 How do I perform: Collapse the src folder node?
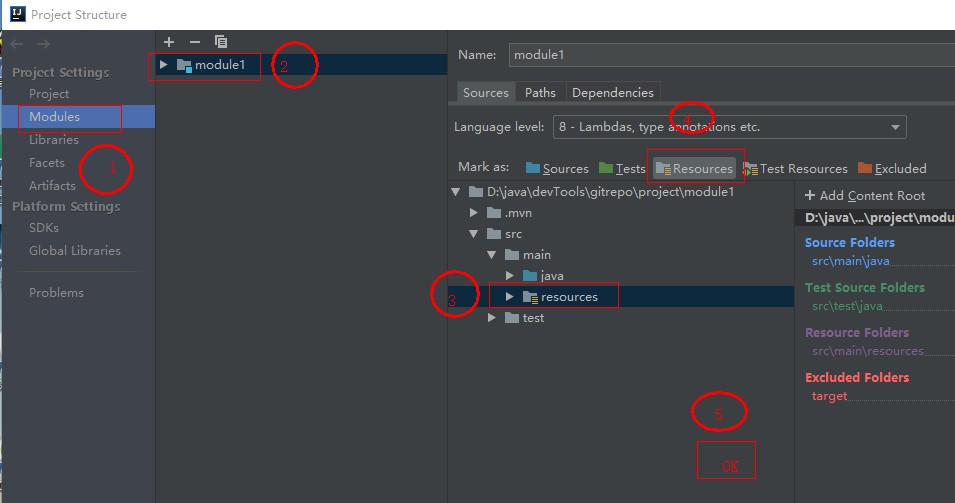pyautogui.click(x=474, y=234)
